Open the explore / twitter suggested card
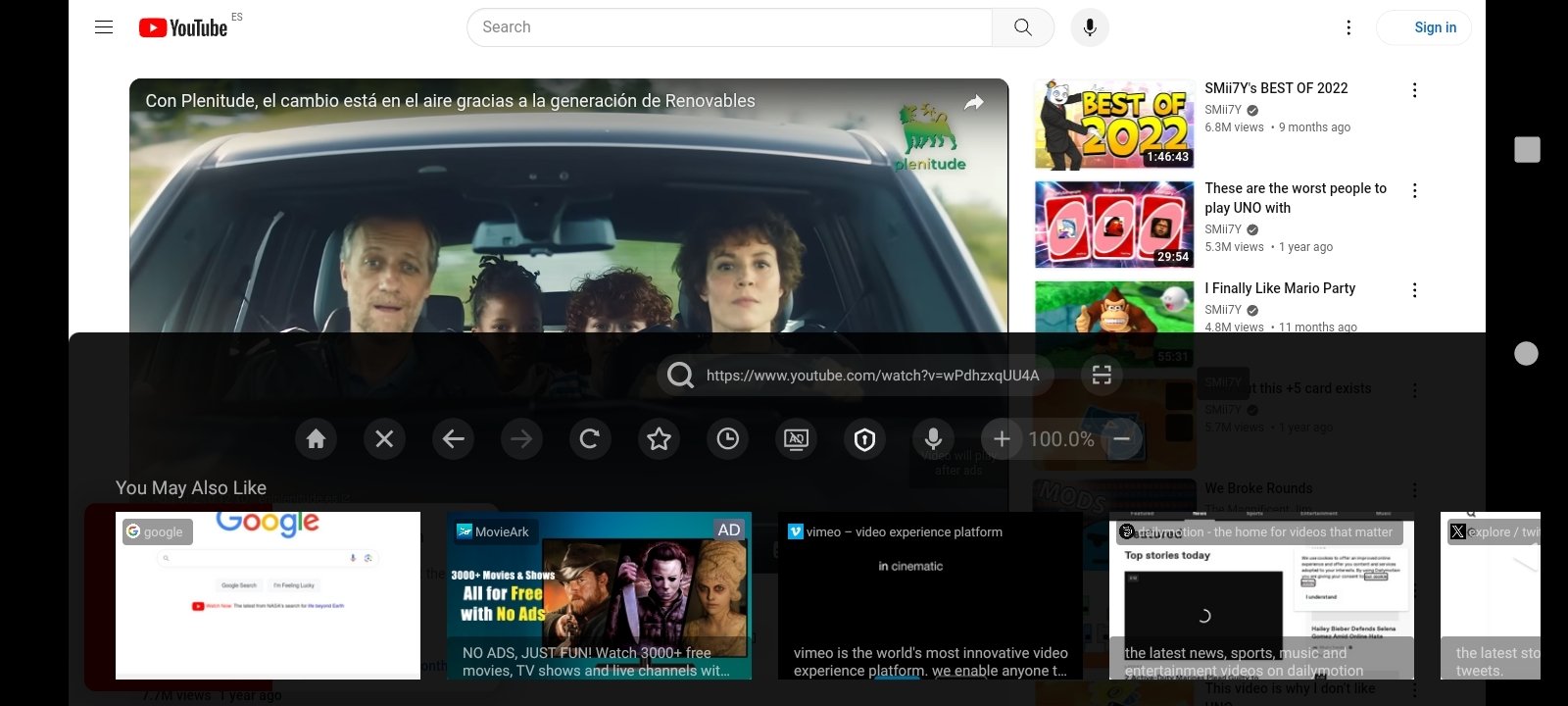Viewport: 1568px width, 706px height. click(x=1491, y=595)
